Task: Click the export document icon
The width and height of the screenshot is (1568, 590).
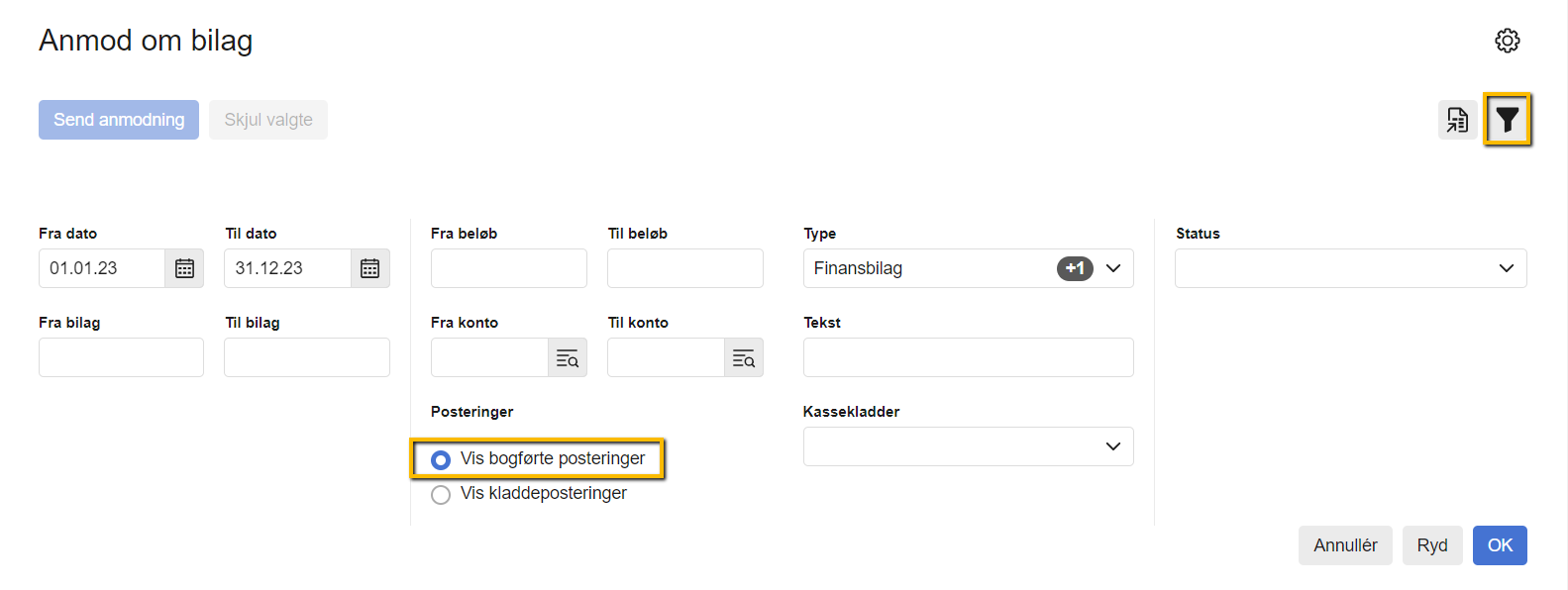Action: [x=1457, y=120]
